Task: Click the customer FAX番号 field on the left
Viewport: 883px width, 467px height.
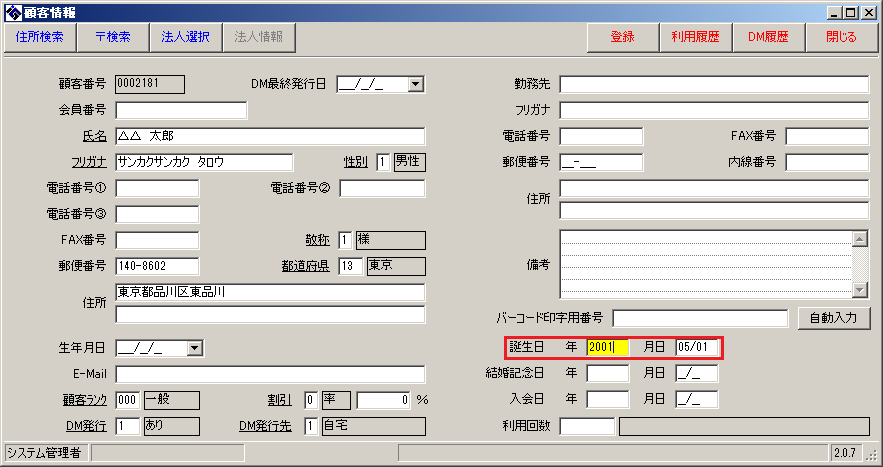Action: point(157,240)
